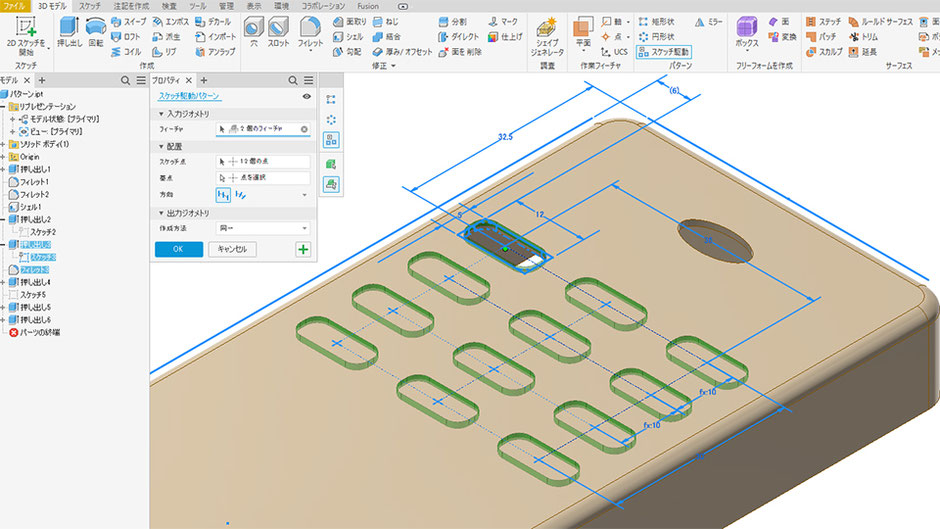Switch to the コラボレーション ribbon tab
The height and width of the screenshot is (529, 940).
[x=323, y=6]
